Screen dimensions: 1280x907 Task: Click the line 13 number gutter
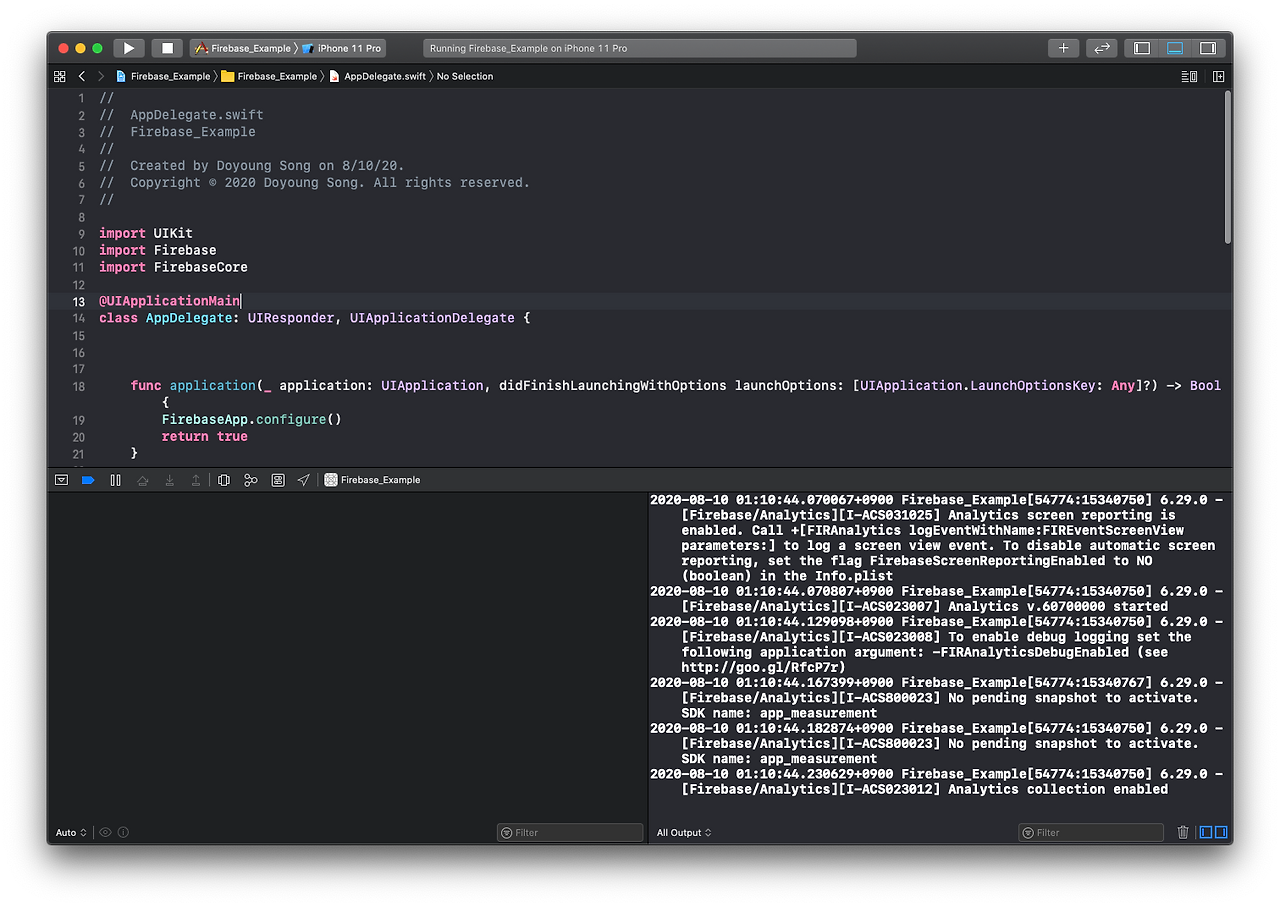[x=79, y=301]
